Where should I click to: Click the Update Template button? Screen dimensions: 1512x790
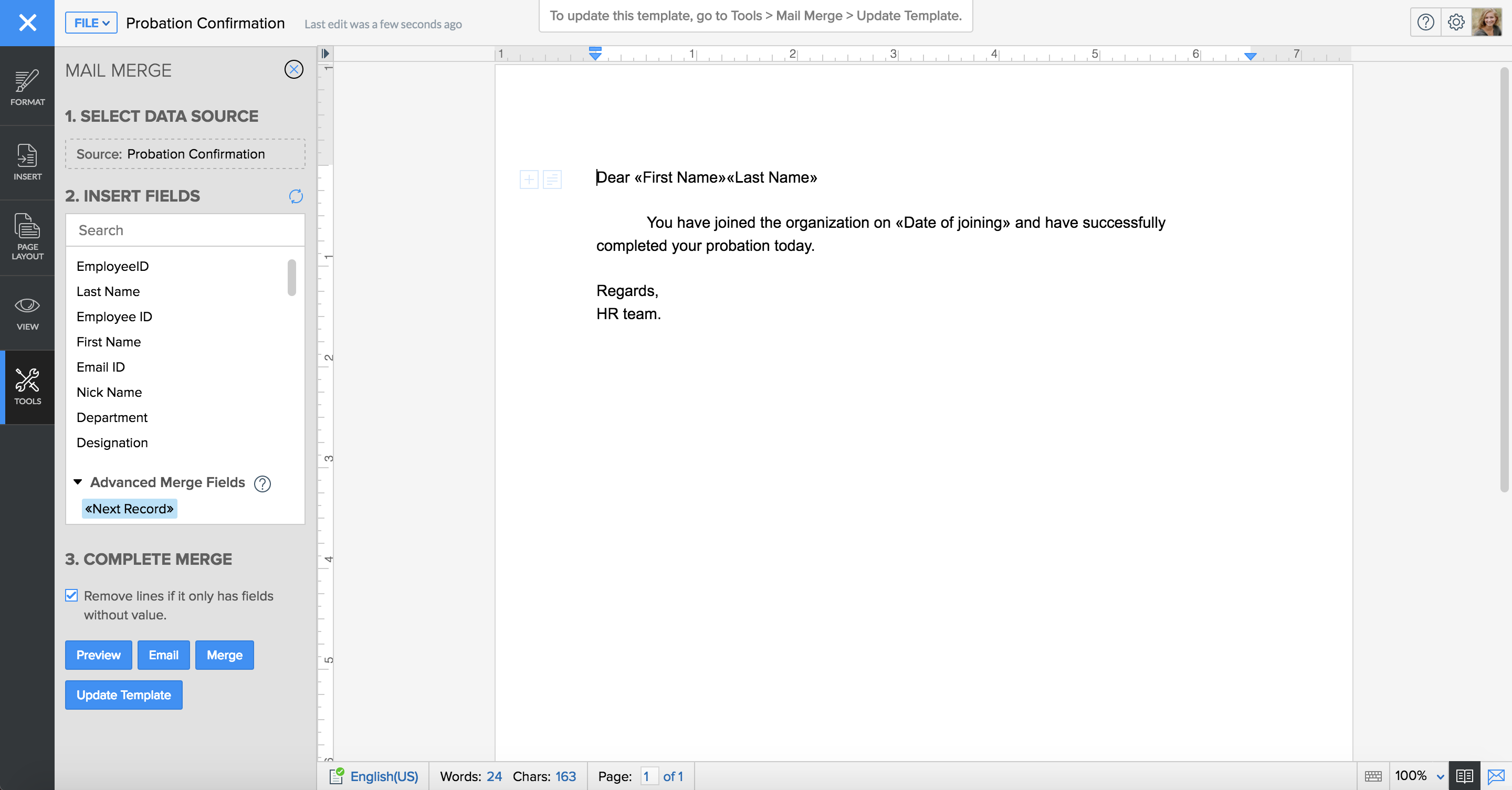point(124,695)
